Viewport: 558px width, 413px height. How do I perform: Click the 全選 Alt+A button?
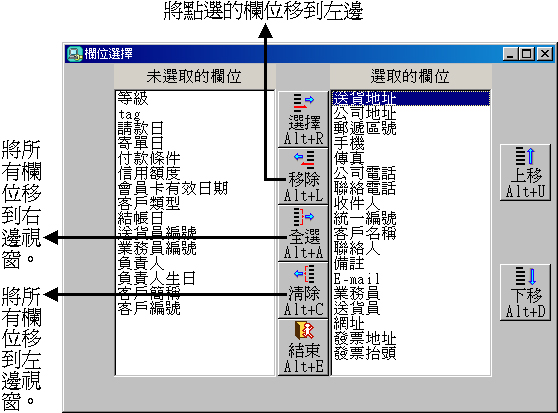[303, 233]
